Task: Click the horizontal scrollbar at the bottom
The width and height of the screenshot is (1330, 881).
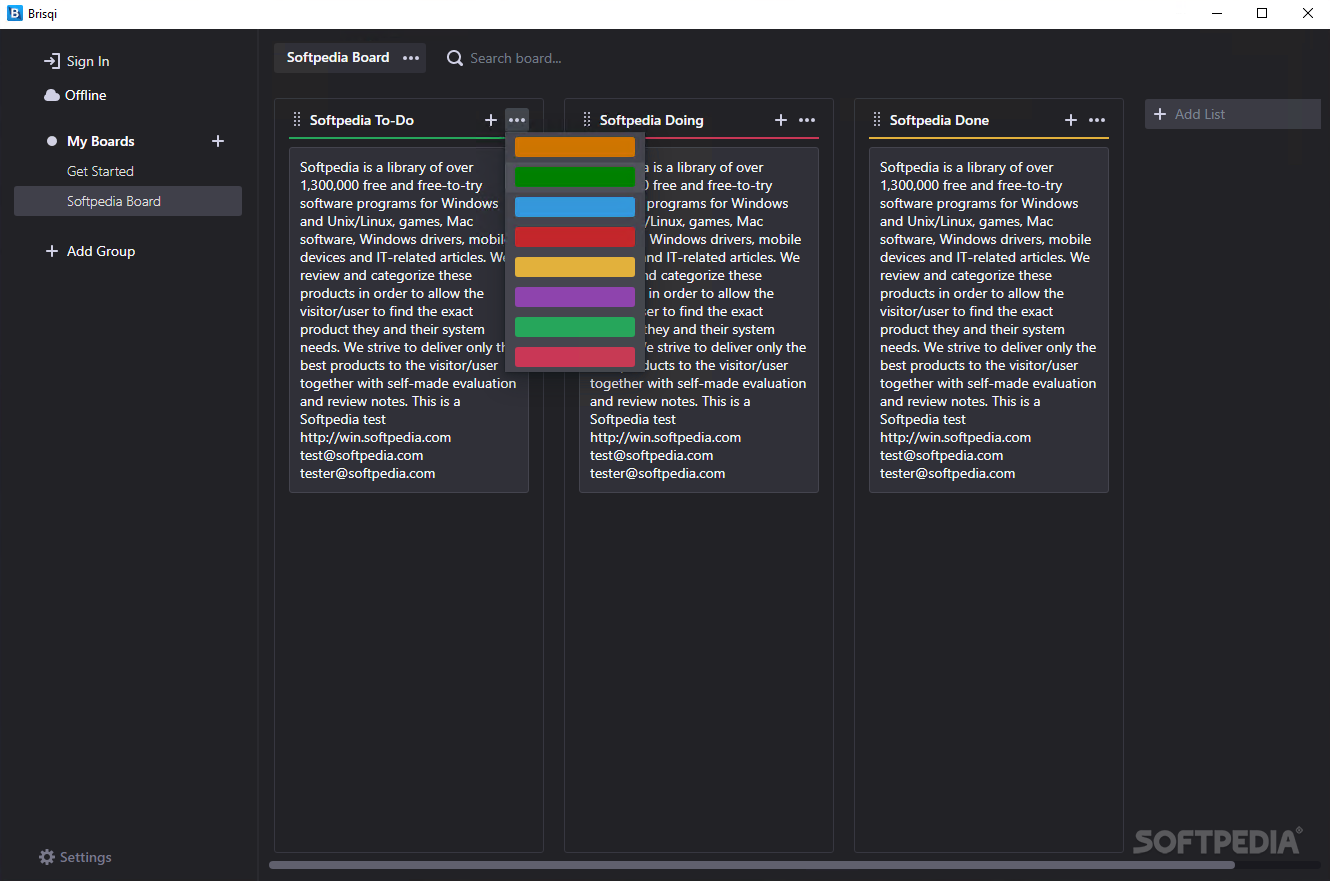Action: point(752,865)
